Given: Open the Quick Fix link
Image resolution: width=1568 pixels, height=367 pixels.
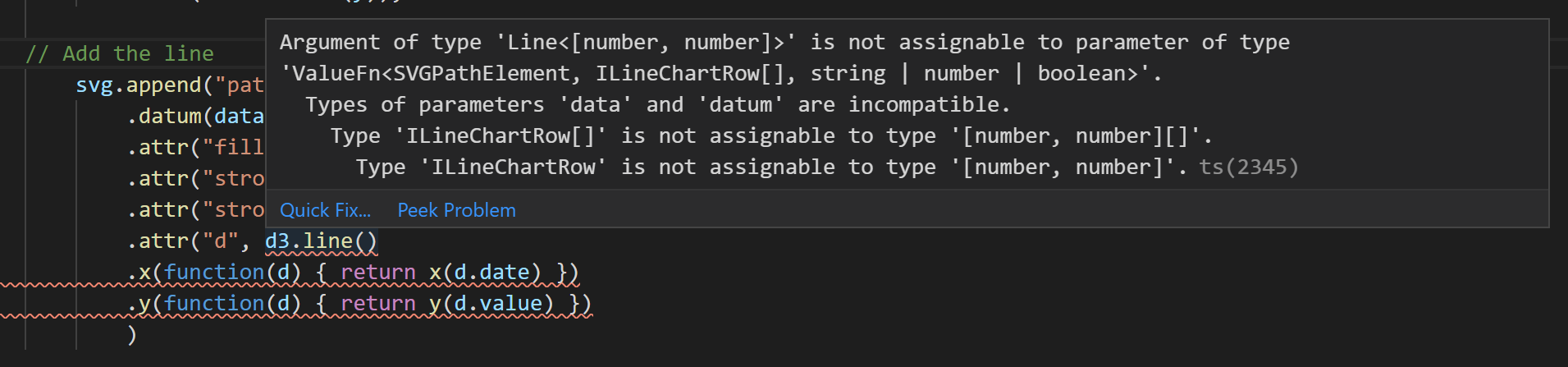Looking at the screenshot, I should (x=325, y=210).
